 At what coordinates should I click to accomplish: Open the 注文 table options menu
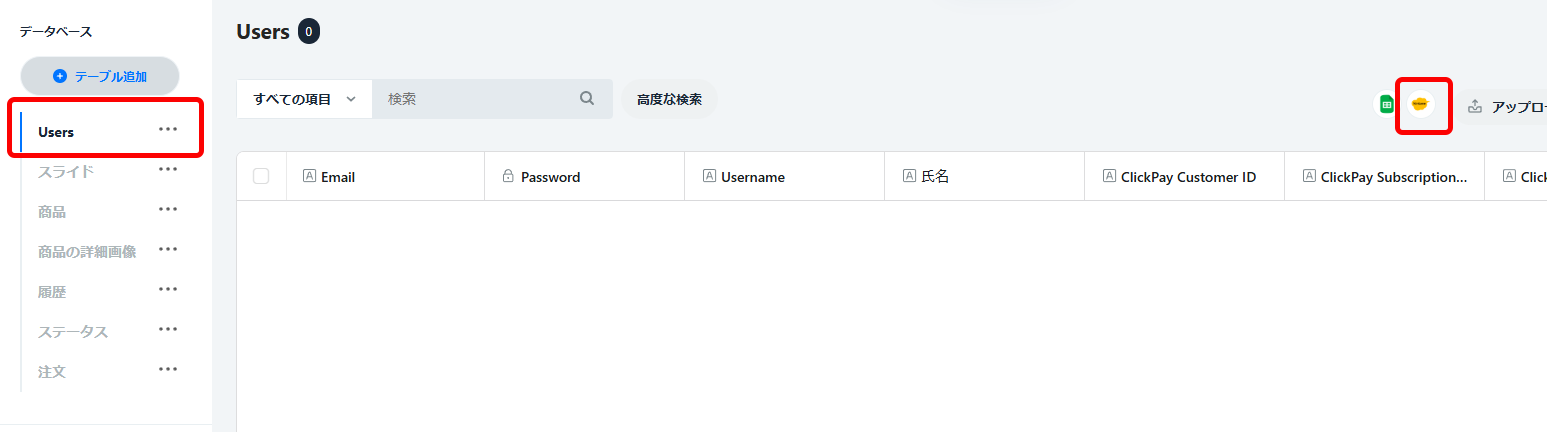(x=168, y=369)
